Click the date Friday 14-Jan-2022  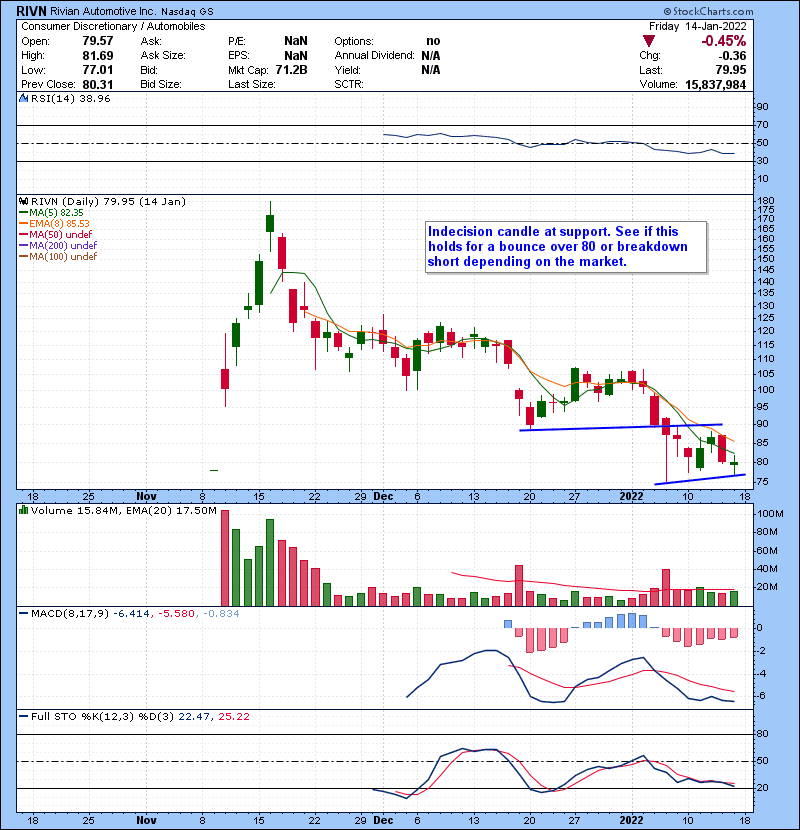click(698, 26)
